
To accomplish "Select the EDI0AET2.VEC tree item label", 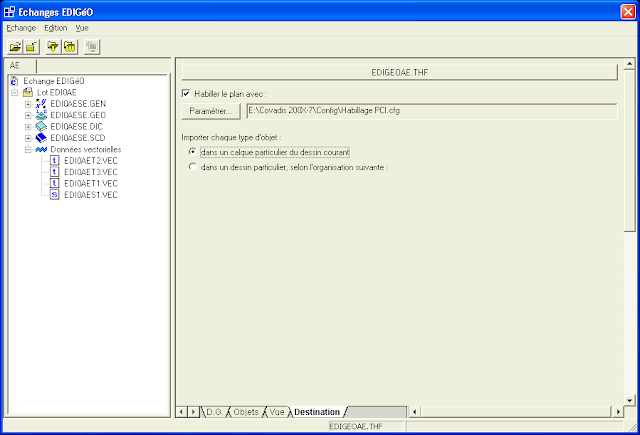I will pos(91,161).
